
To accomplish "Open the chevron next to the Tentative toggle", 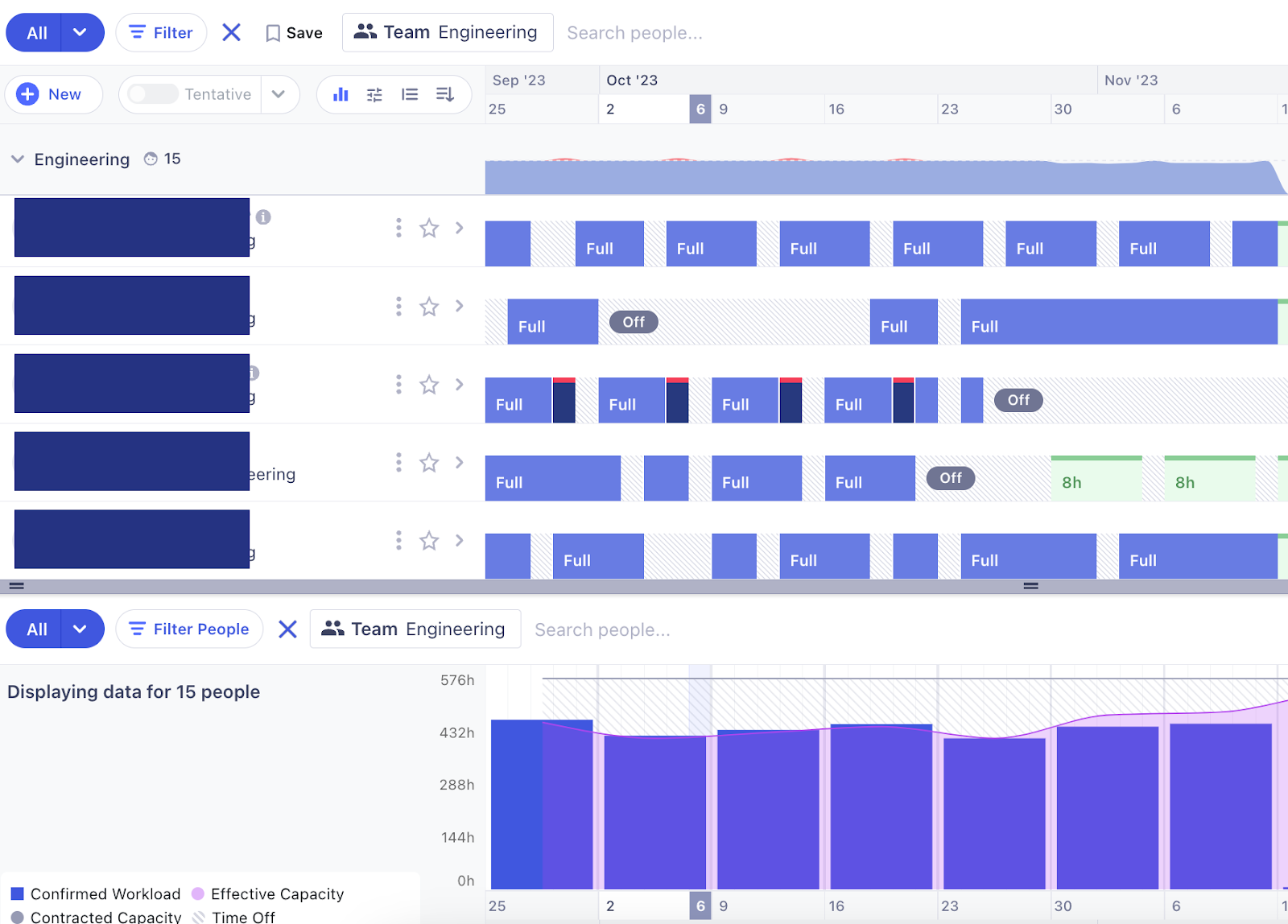I will (279, 94).
